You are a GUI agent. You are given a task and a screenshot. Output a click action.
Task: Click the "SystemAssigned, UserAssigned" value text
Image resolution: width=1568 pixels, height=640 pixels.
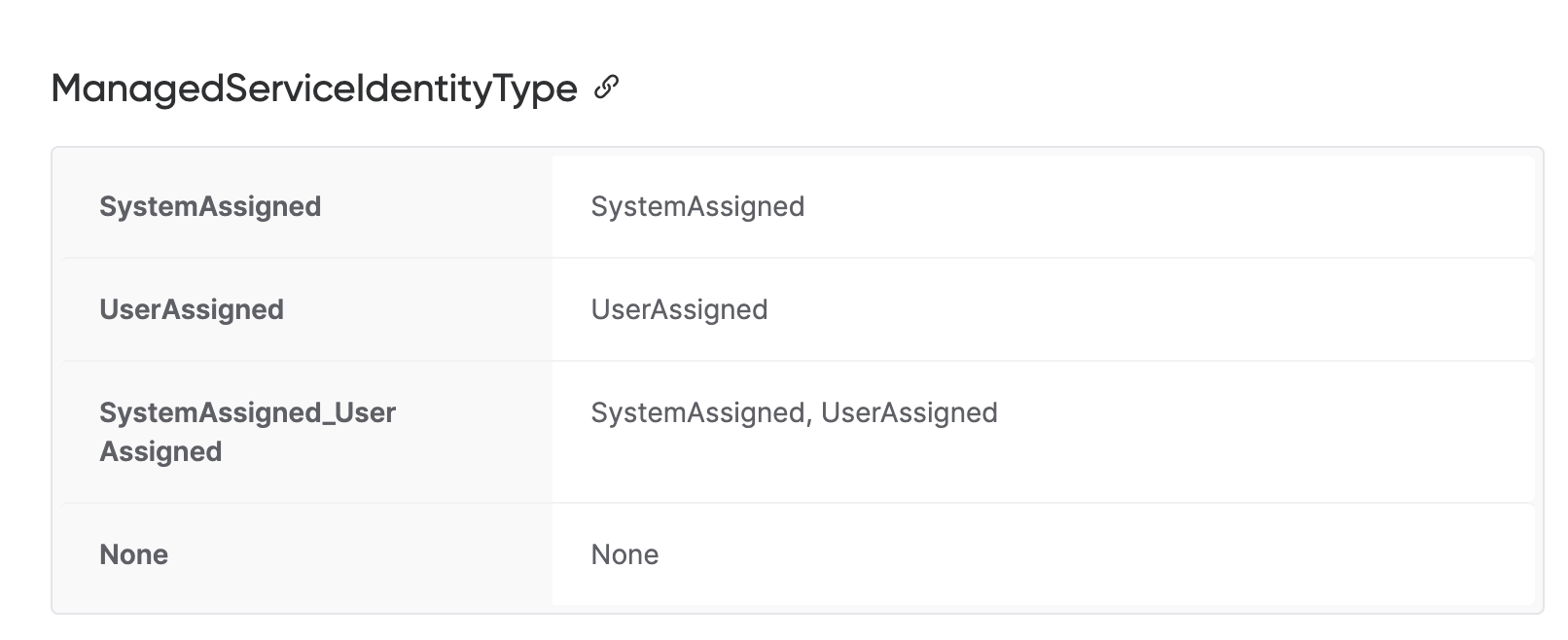tap(794, 412)
